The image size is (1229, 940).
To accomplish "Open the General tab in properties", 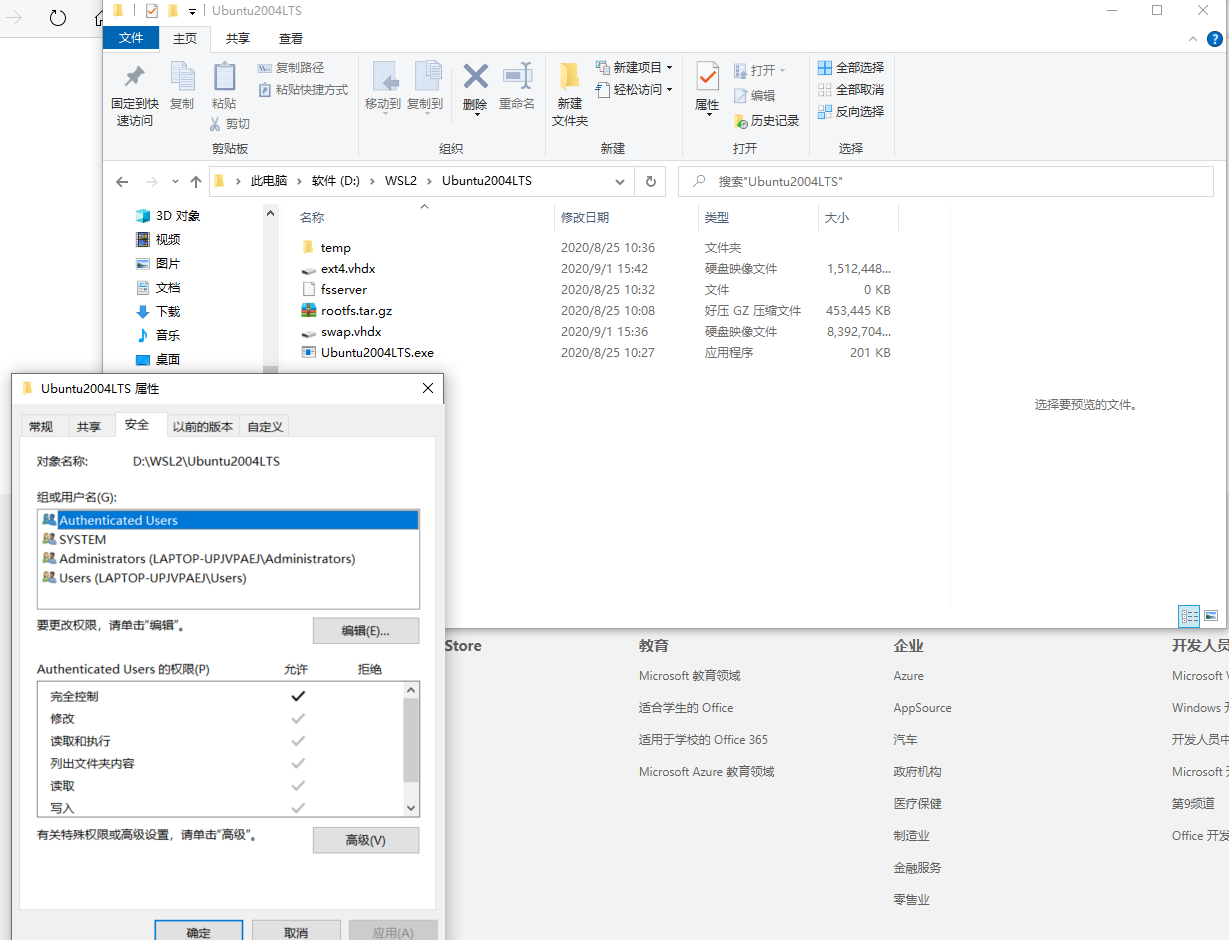I will coord(41,427).
